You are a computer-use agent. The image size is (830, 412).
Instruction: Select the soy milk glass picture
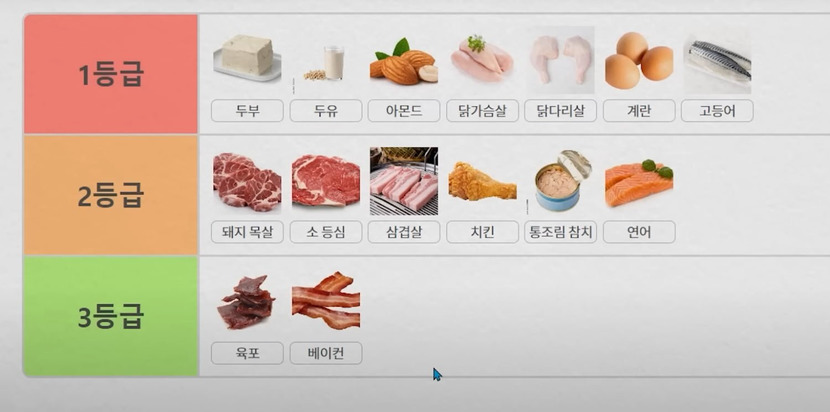[x=325, y=62]
